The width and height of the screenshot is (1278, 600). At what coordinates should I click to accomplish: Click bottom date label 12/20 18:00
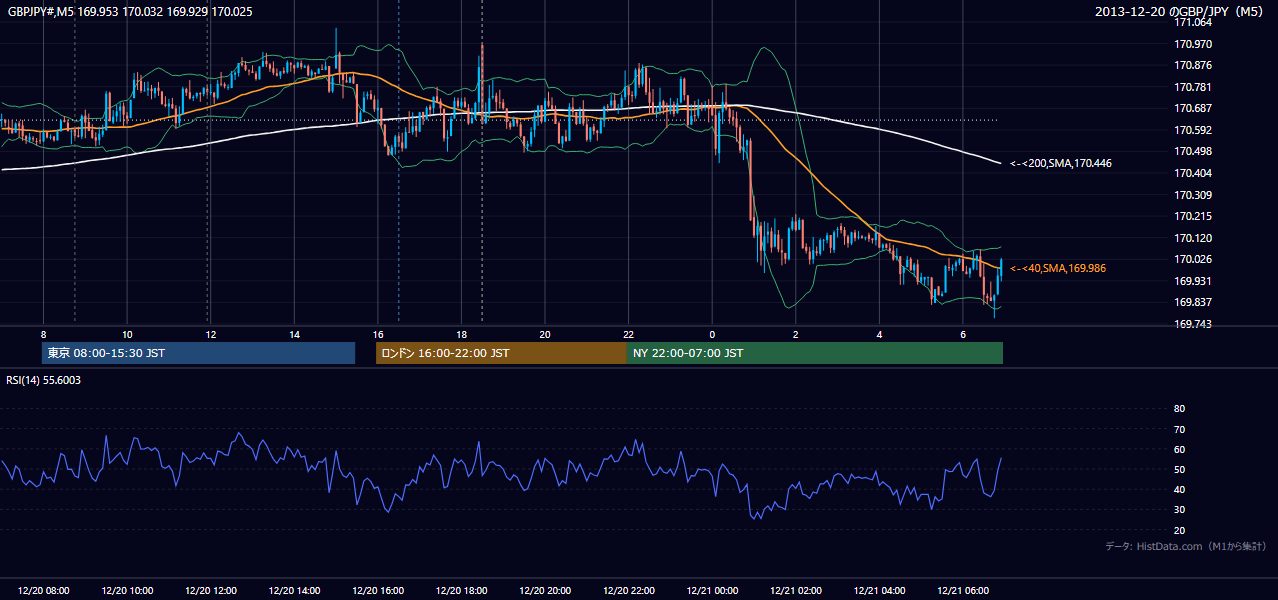(461, 591)
